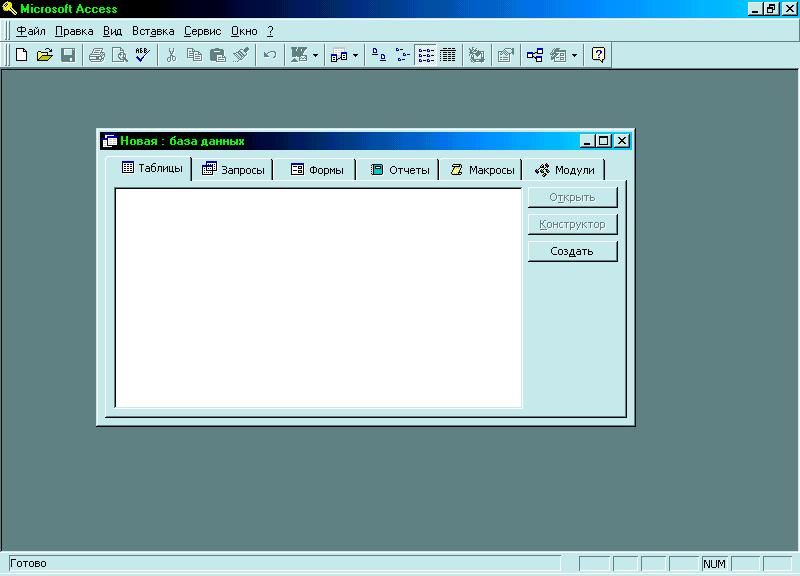Click the Analyze tool icon
The height and width of the screenshot is (576, 800).
point(339,55)
